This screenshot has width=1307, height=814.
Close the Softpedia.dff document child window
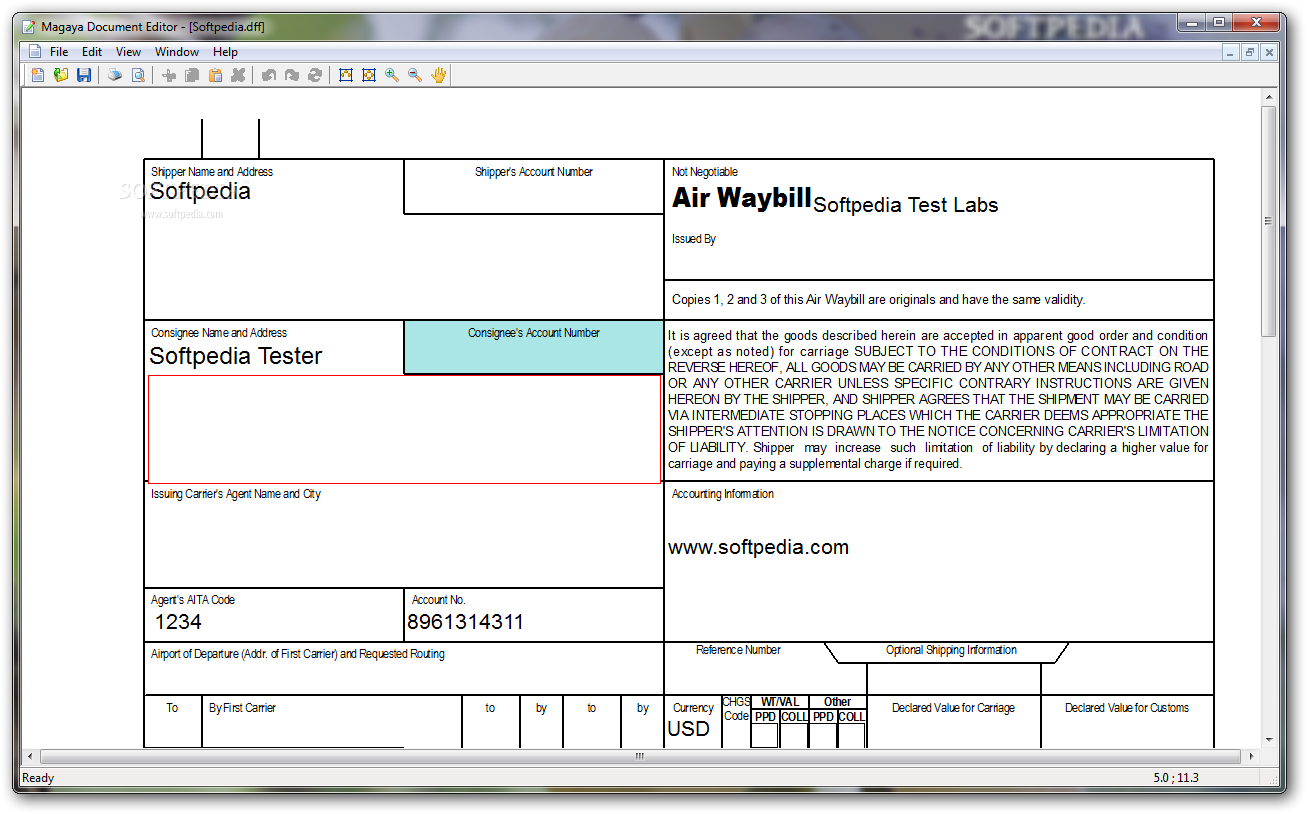[1269, 52]
